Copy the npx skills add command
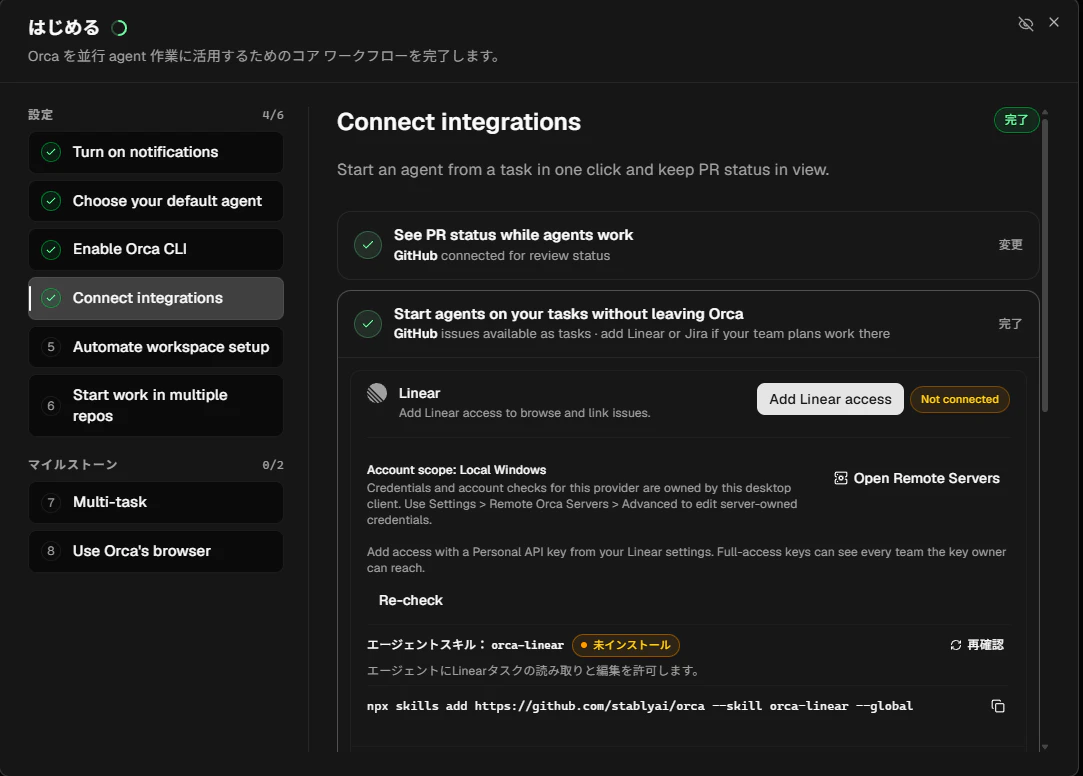 998,706
